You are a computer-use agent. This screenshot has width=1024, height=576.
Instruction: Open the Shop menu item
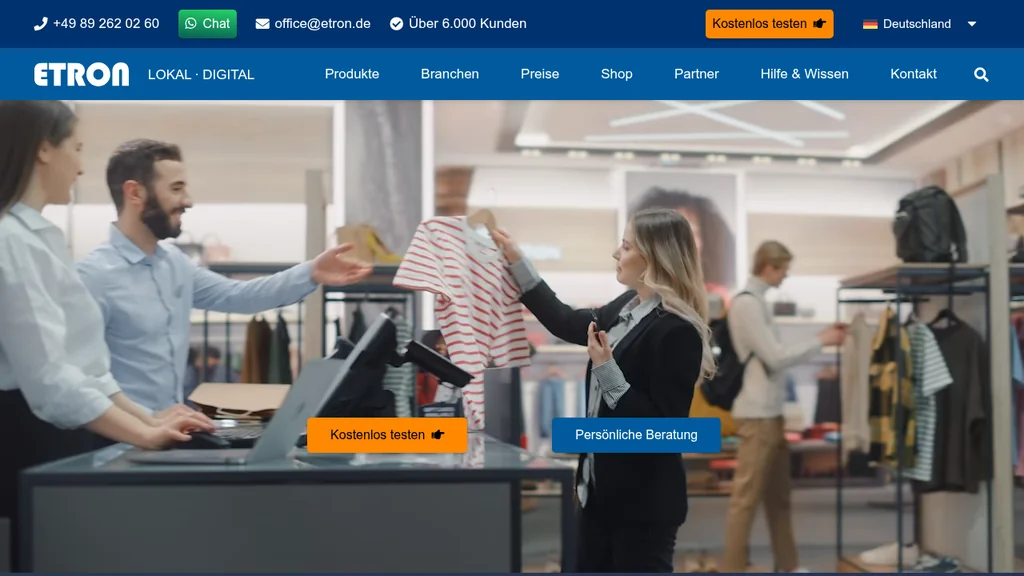pos(616,74)
